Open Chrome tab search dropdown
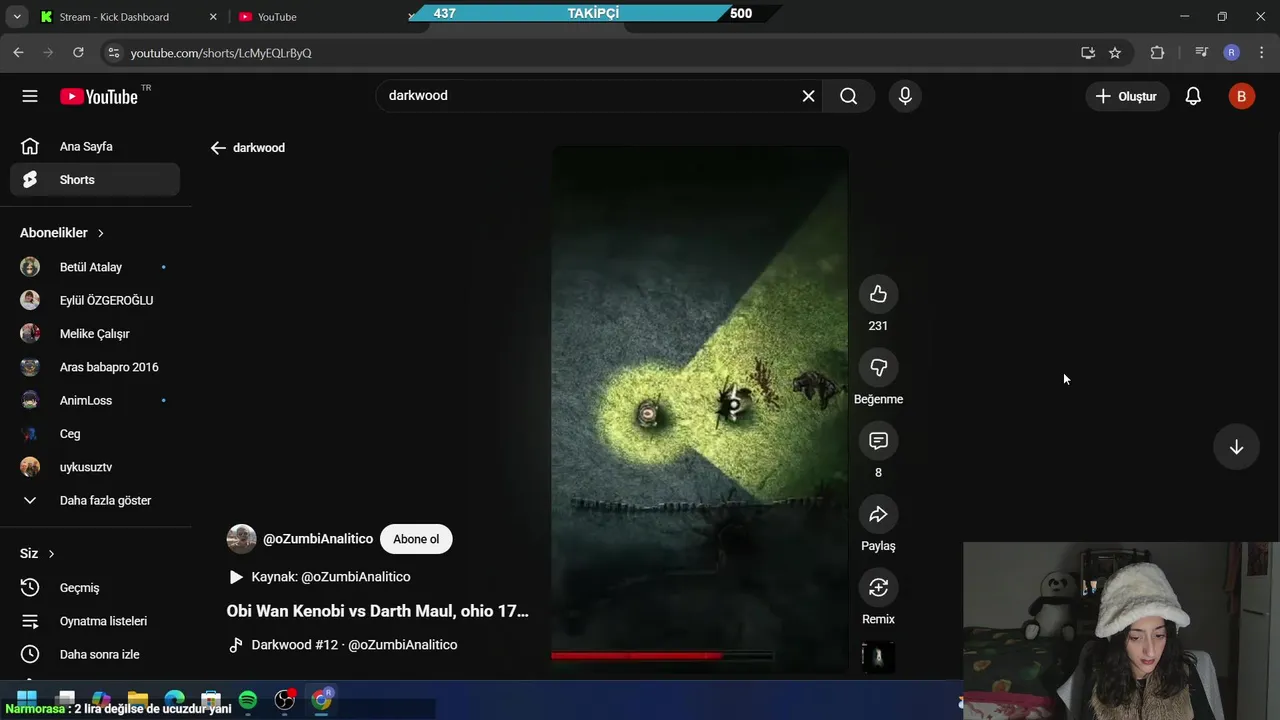This screenshot has width=1280, height=720. [16, 17]
